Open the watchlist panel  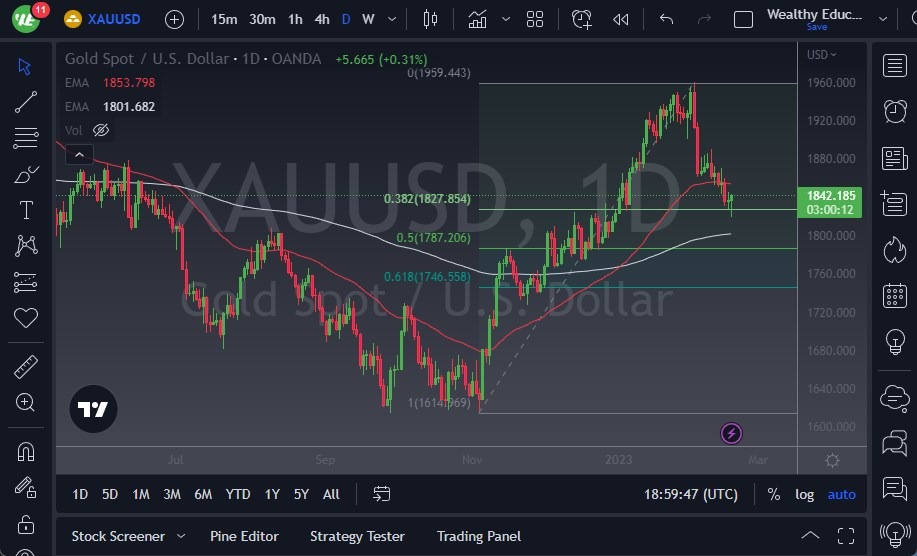pos(895,65)
